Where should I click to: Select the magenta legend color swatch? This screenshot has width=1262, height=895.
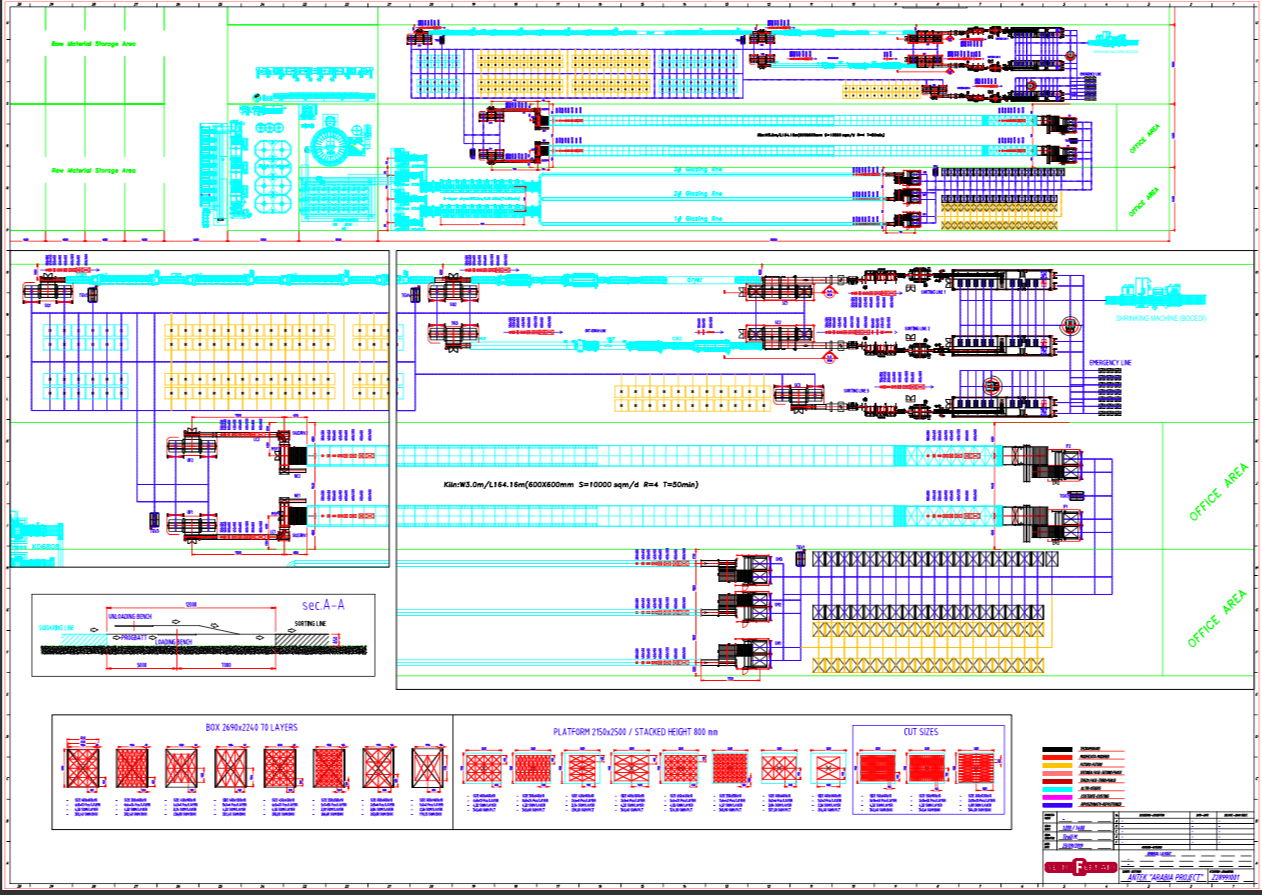1058,796
